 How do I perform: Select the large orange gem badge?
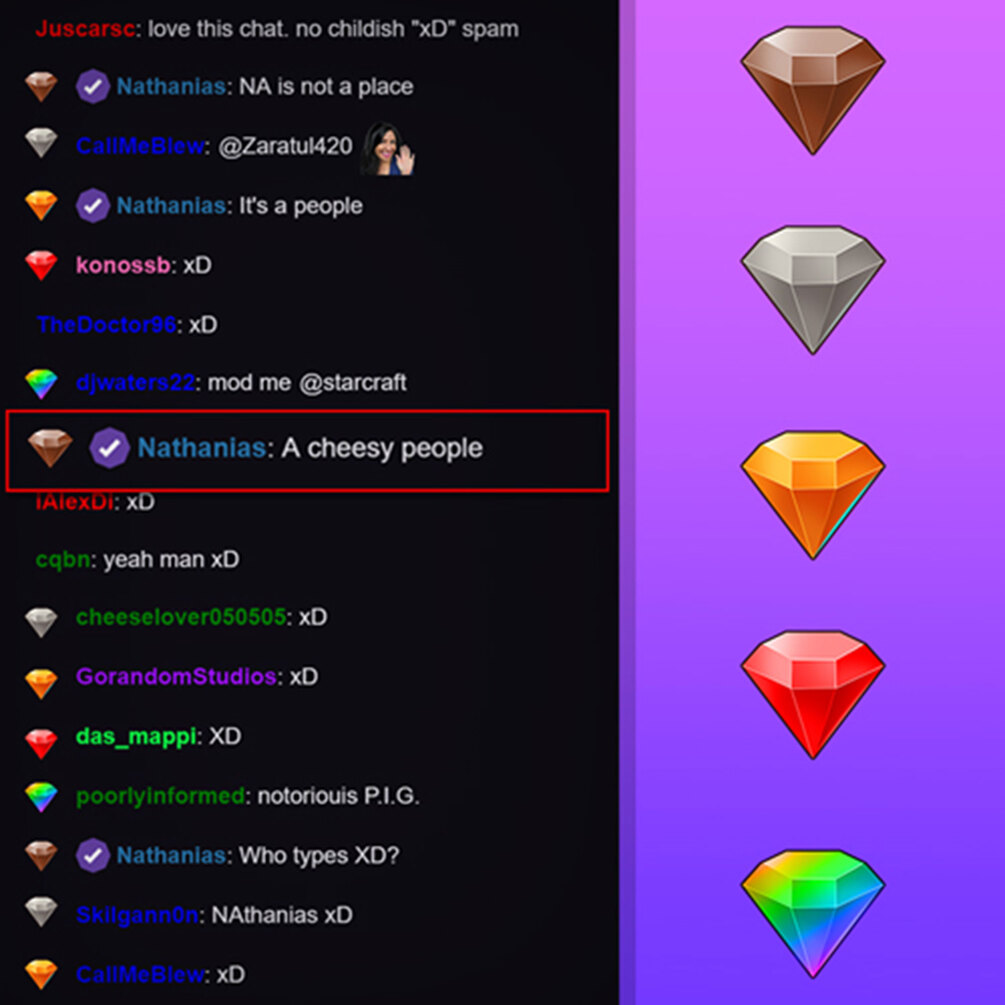813,495
